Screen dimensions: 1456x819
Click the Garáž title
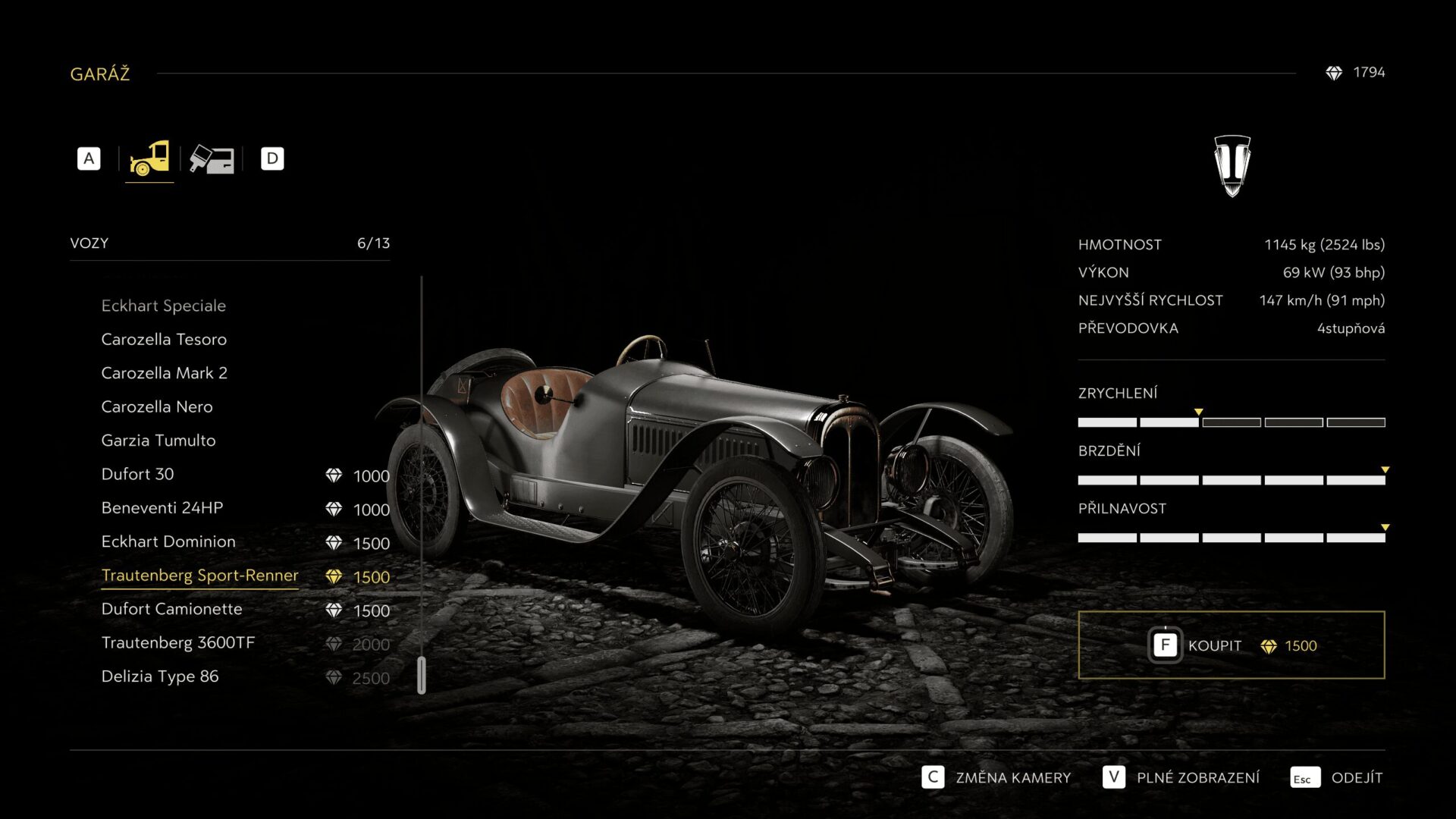click(x=100, y=74)
